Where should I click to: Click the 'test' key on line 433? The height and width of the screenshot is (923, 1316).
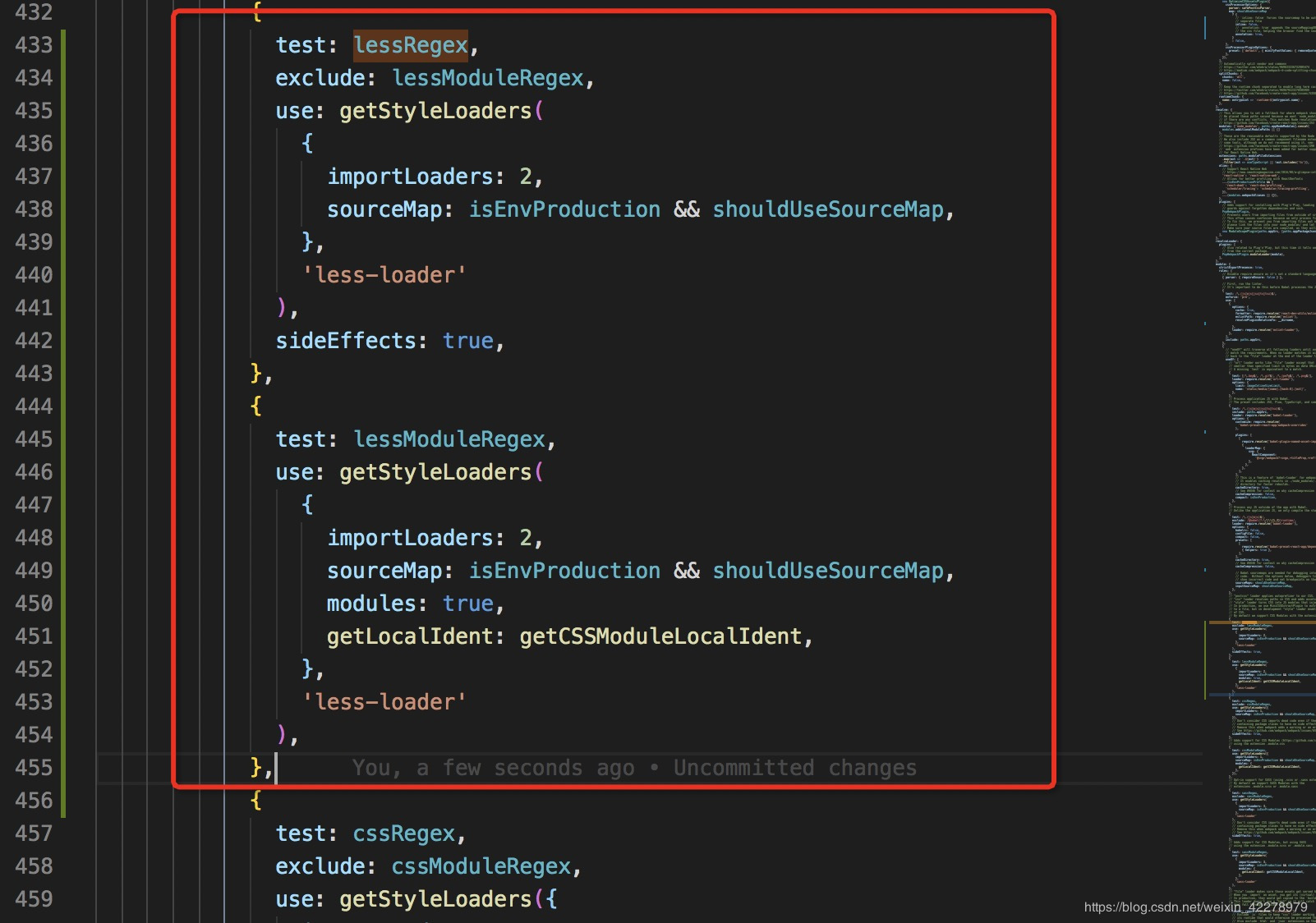click(301, 45)
